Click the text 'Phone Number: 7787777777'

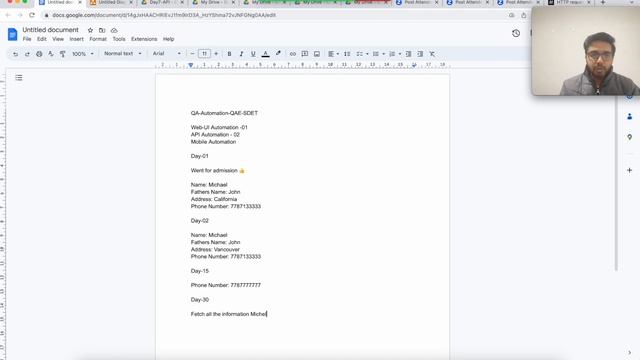point(226,285)
